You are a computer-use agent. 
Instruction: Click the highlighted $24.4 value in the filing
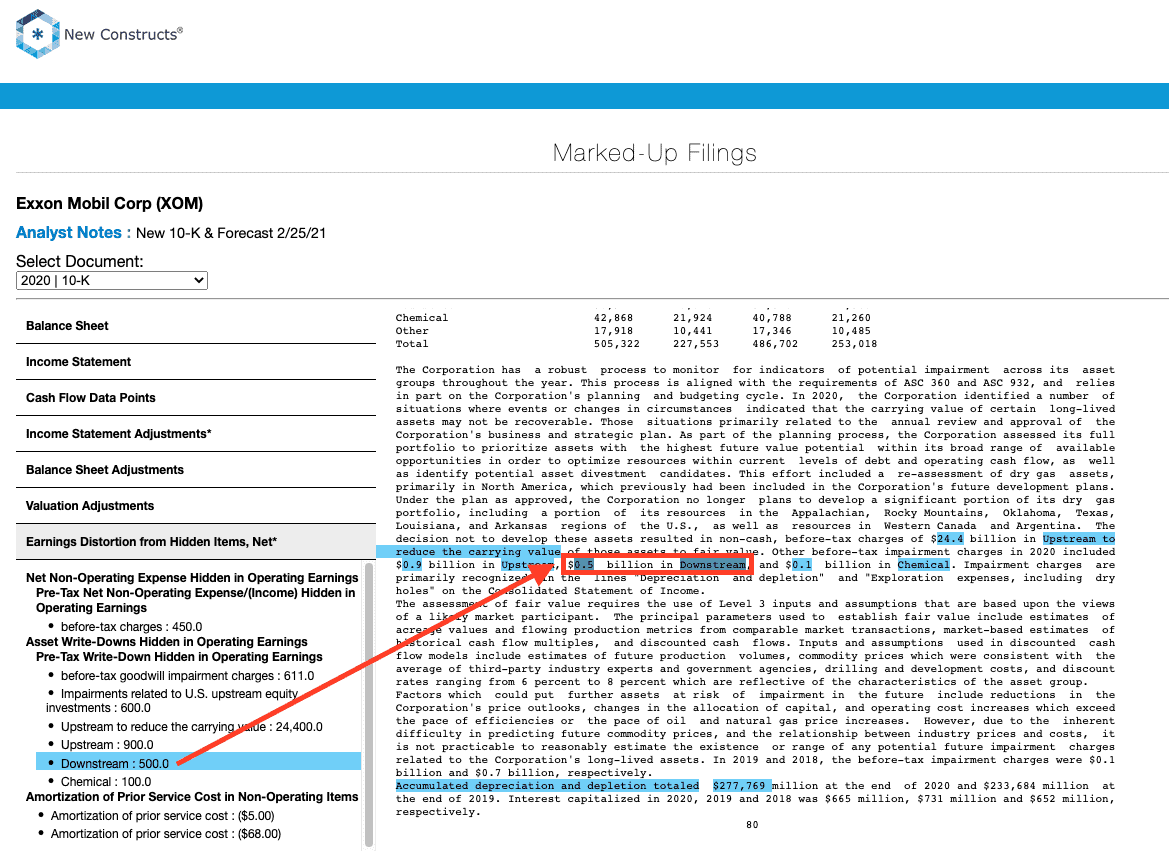click(950, 538)
